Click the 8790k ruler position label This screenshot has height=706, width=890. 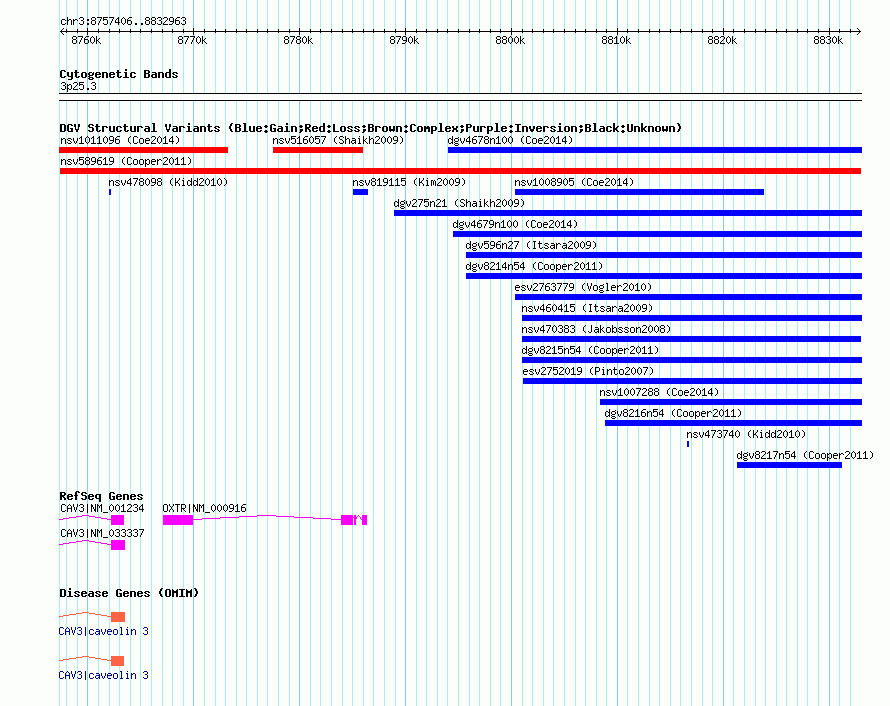(x=404, y=40)
